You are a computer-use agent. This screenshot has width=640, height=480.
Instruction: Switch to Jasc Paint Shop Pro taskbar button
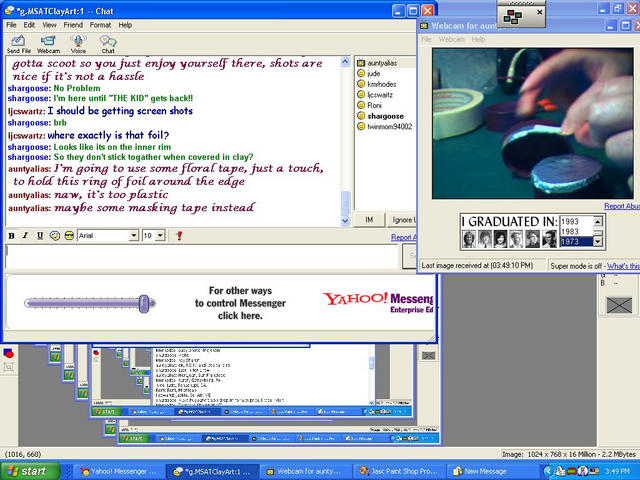click(x=398, y=471)
